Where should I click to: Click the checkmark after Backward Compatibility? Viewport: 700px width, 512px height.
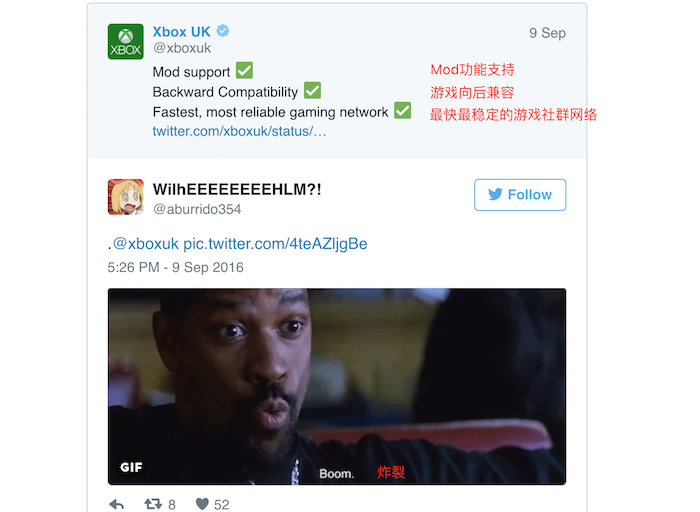click(x=312, y=90)
